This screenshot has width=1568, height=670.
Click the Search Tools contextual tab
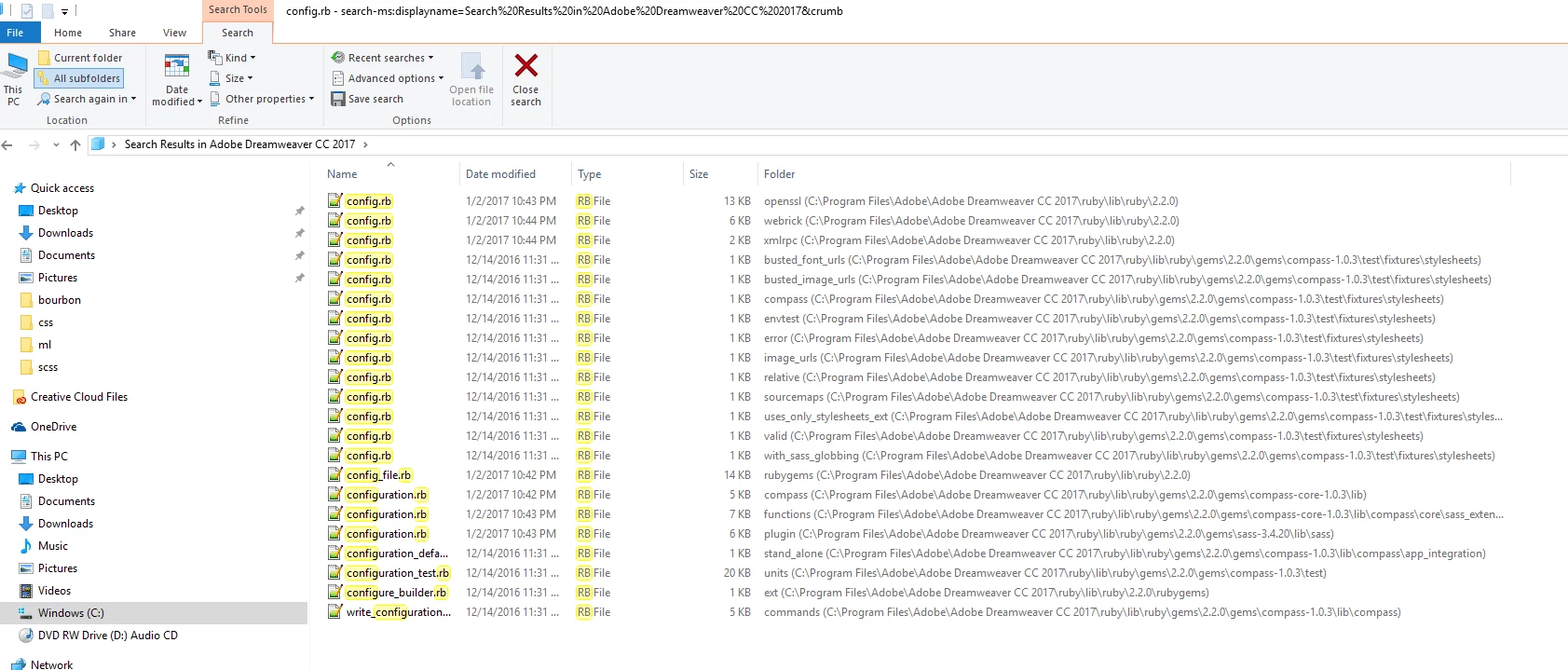coord(238,9)
